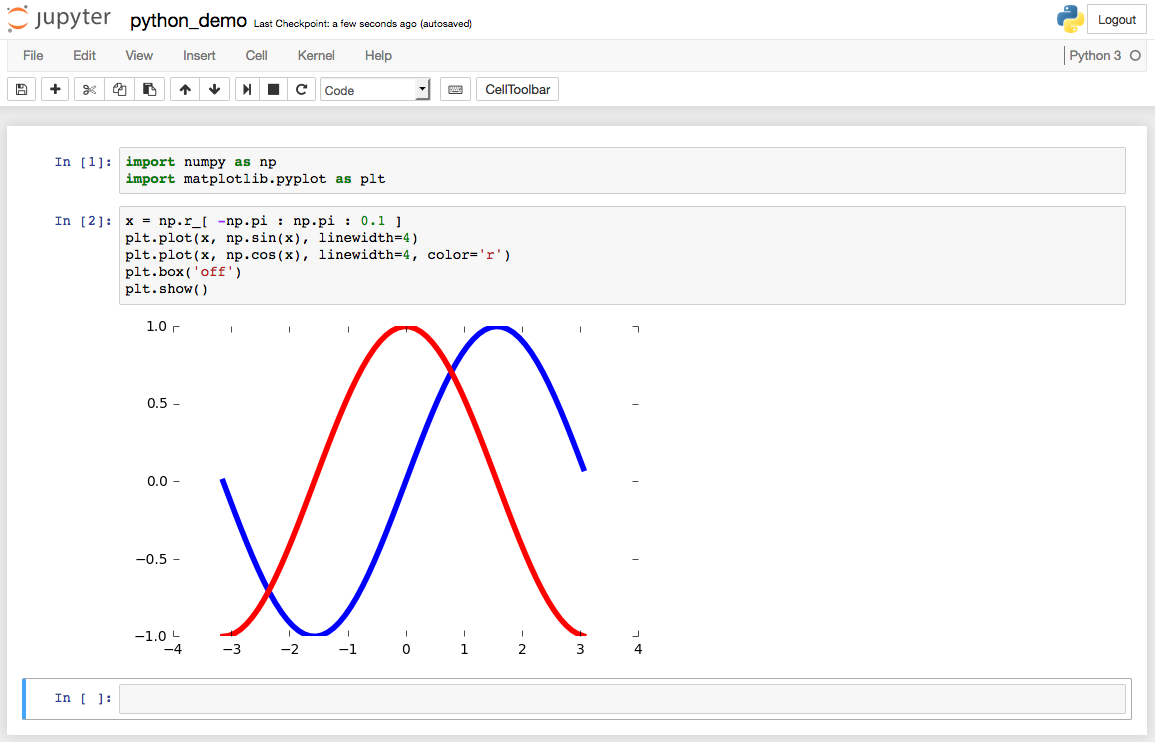Click the Jupyter logo

59,20
